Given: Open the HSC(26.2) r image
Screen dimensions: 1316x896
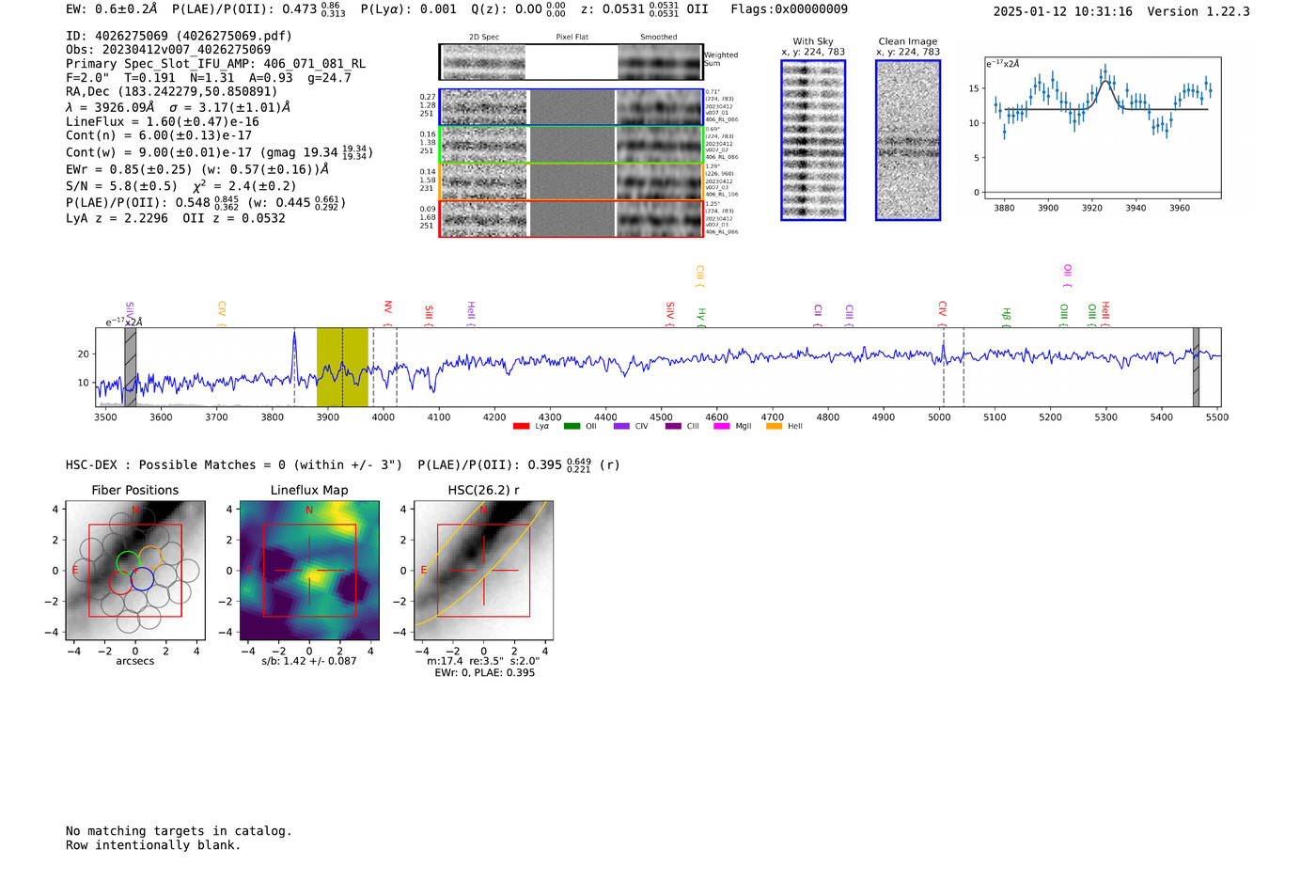Looking at the screenshot, I should tap(483, 571).
